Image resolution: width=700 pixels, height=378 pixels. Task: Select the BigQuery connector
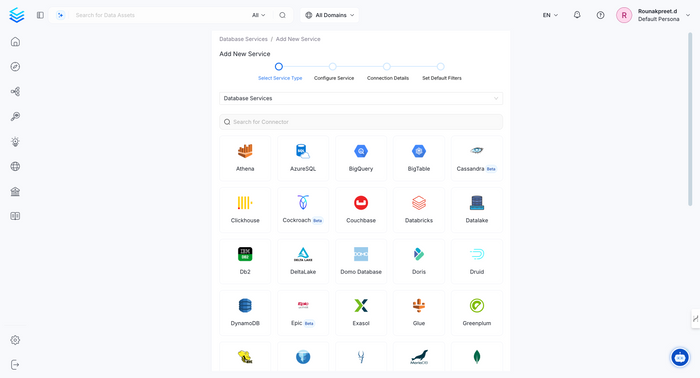361,158
